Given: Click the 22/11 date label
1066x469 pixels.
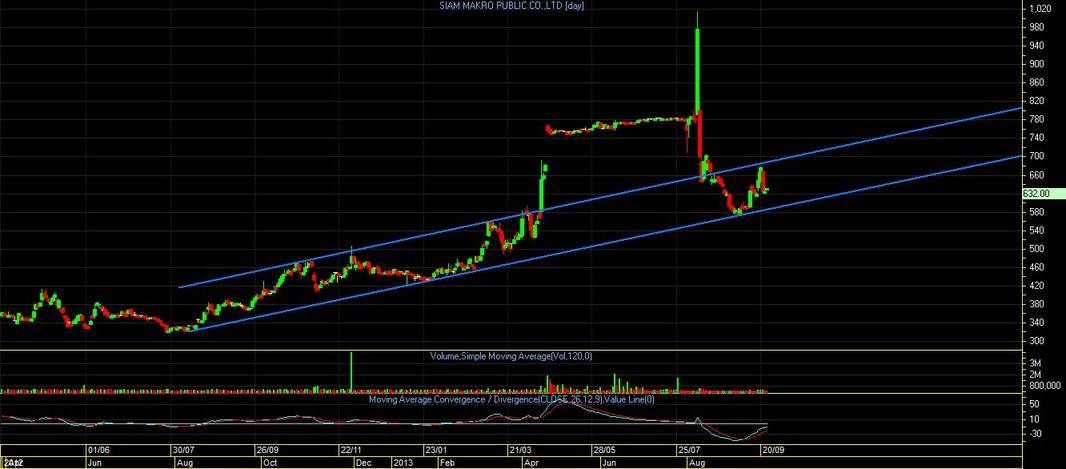Looking at the screenshot, I should [351, 450].
